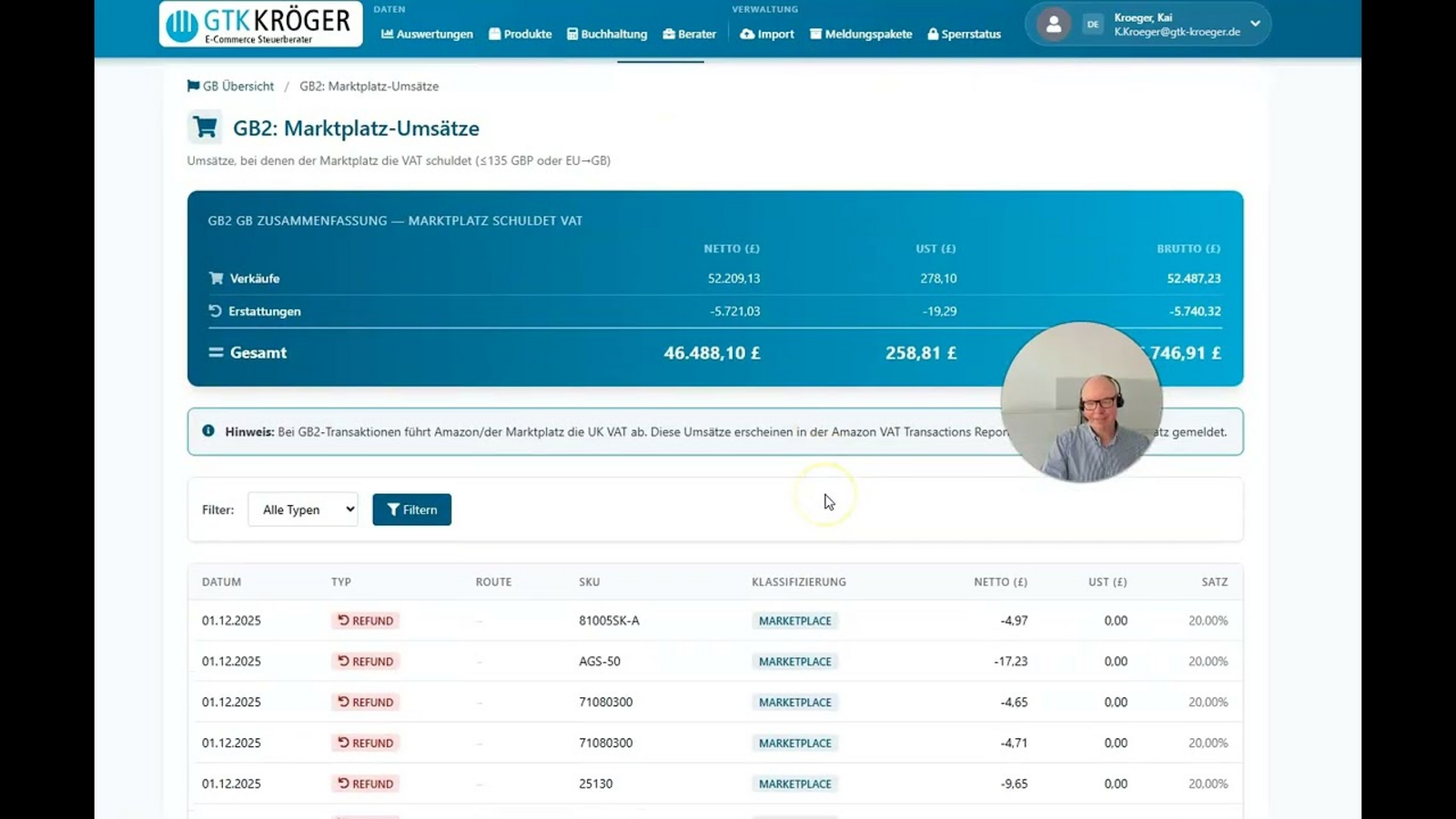Click the flag icon in breadcrumb

[x=193, y=86]
